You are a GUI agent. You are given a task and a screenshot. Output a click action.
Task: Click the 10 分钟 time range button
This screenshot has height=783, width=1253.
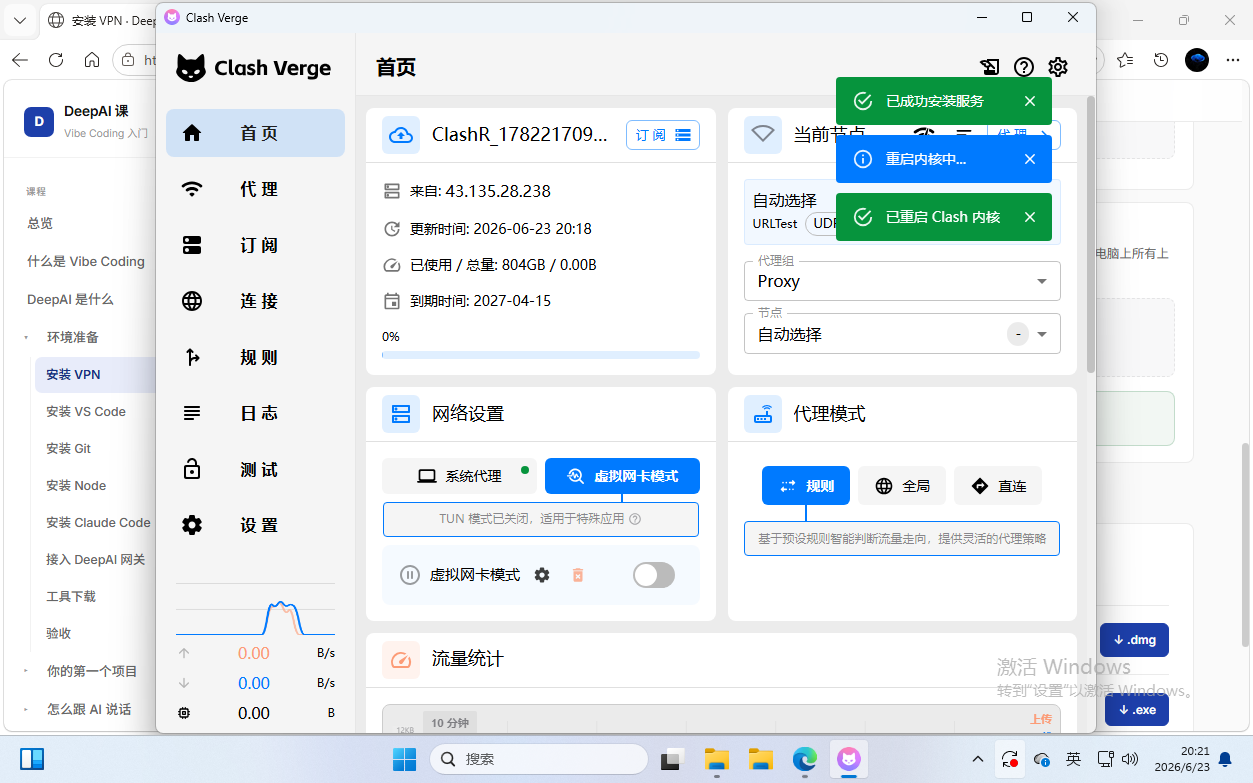(x=449, y=723)
